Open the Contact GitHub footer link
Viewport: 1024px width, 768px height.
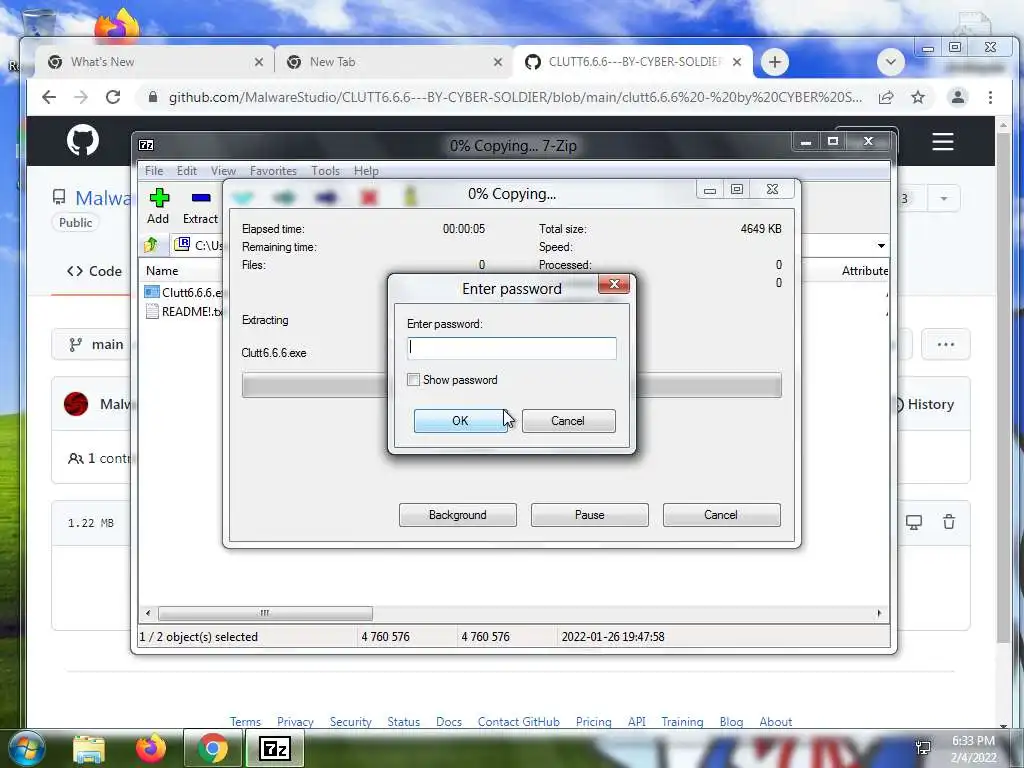(519, 722)
